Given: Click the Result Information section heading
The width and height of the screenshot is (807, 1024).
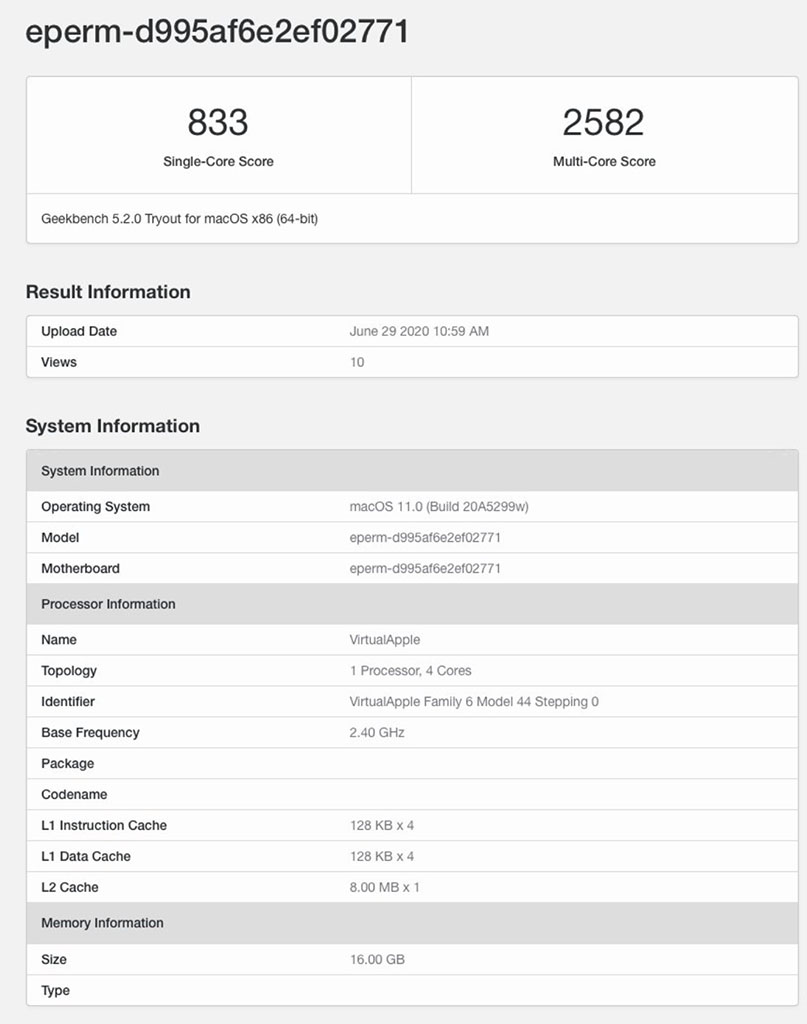Looking at the screenshot, I should [108, 292].
